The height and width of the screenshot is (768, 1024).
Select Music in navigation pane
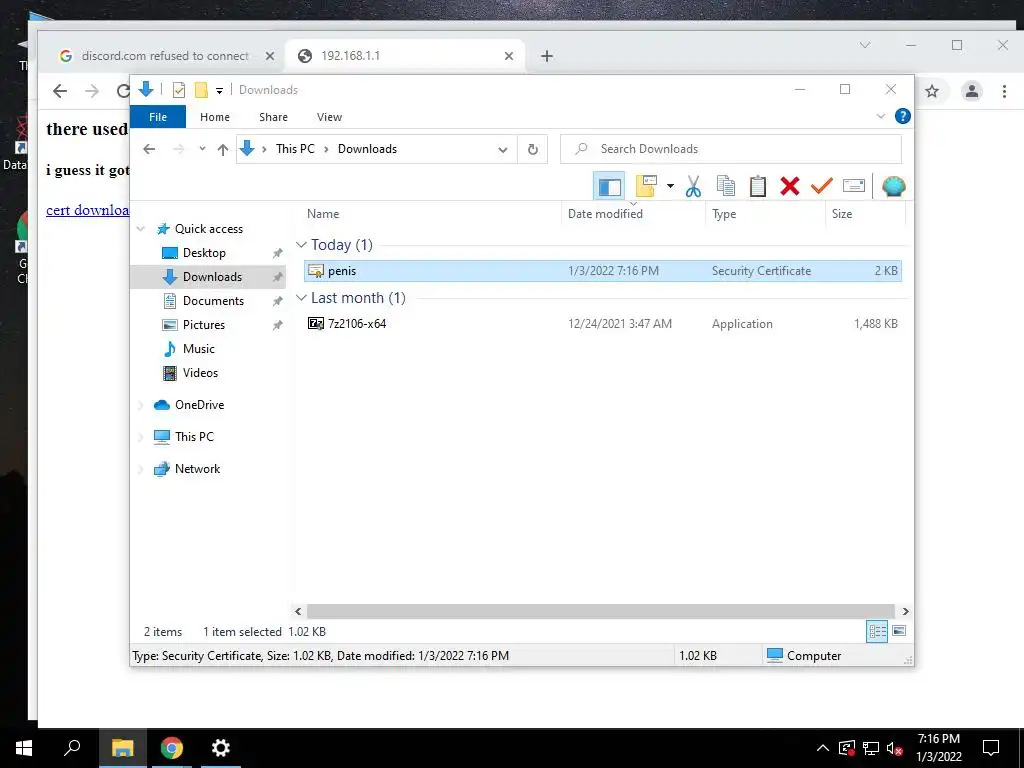click(x=199, y=349)
